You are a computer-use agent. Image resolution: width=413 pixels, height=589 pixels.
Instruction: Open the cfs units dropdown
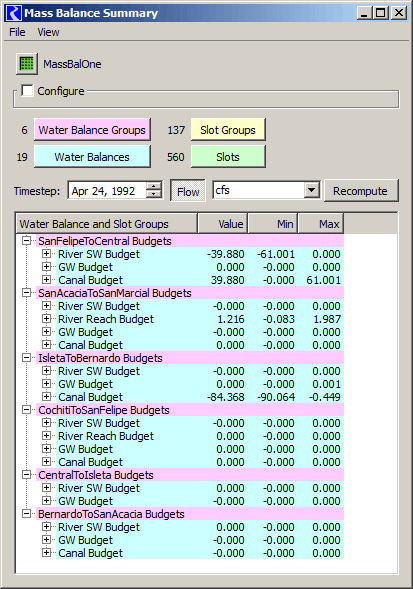pyautogui.click(x=311, y=190)
